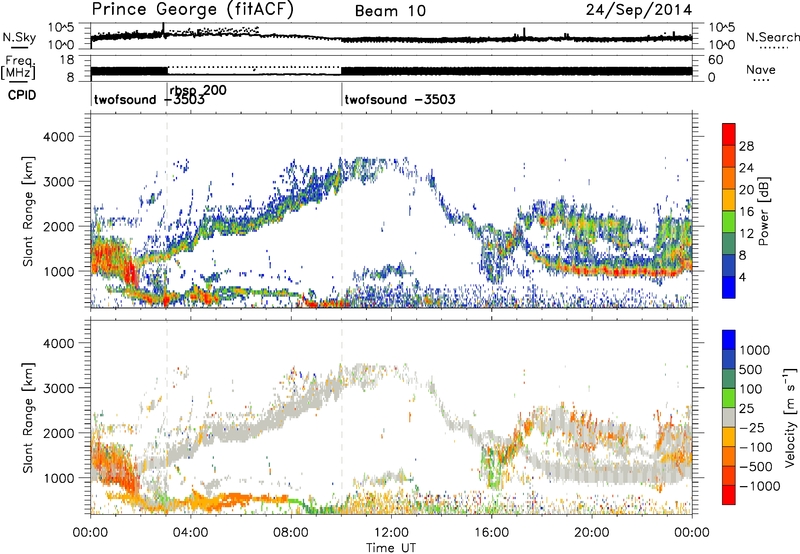Image resolution: width=800 pixels, height=554 pixels.
Task: Select the "Freq. [MHz]" axis label
Action: 19,67
